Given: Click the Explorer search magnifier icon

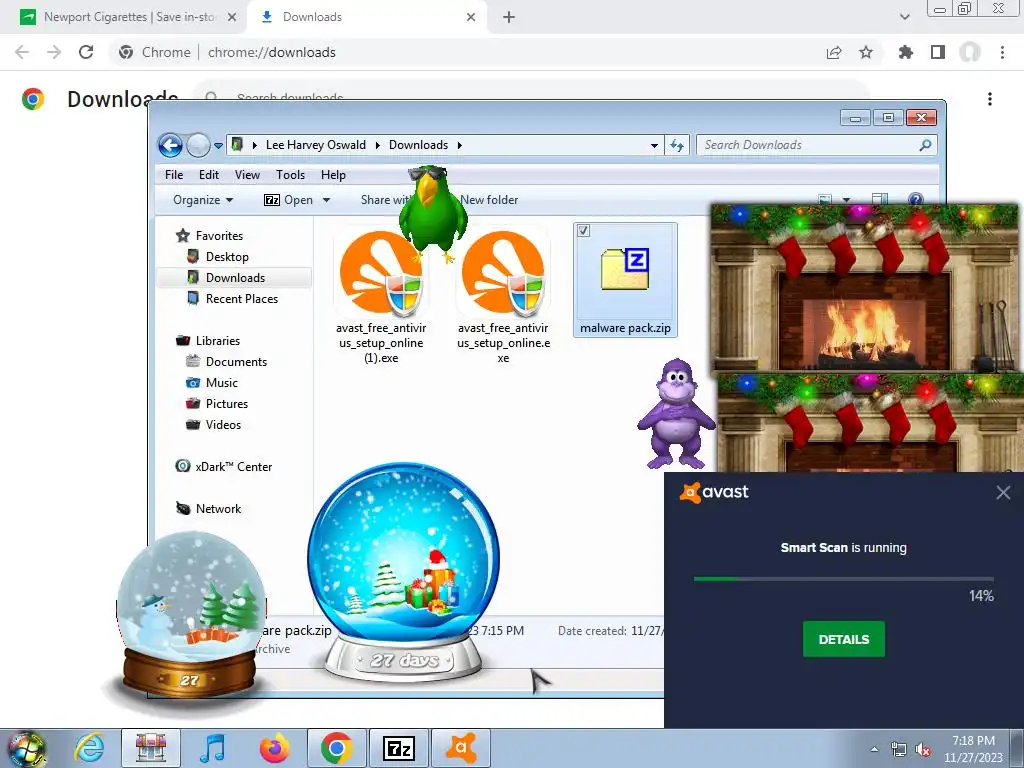Looking at the screenshot, I should [x=925, y=145].
